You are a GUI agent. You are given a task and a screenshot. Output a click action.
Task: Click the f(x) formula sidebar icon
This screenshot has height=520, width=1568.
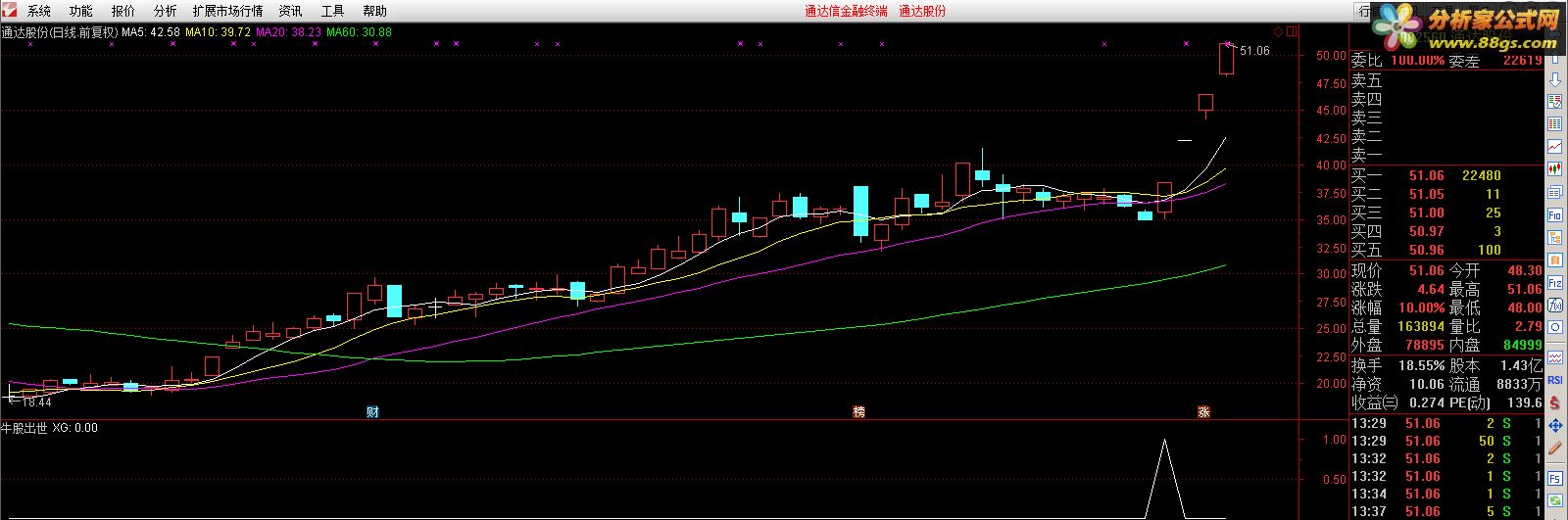pos(1555,305)
